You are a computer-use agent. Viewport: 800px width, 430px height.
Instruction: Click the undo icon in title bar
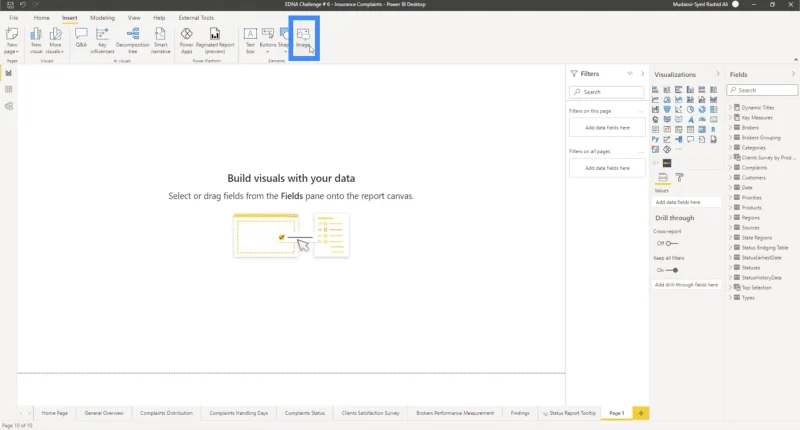(x=22, y=5)
